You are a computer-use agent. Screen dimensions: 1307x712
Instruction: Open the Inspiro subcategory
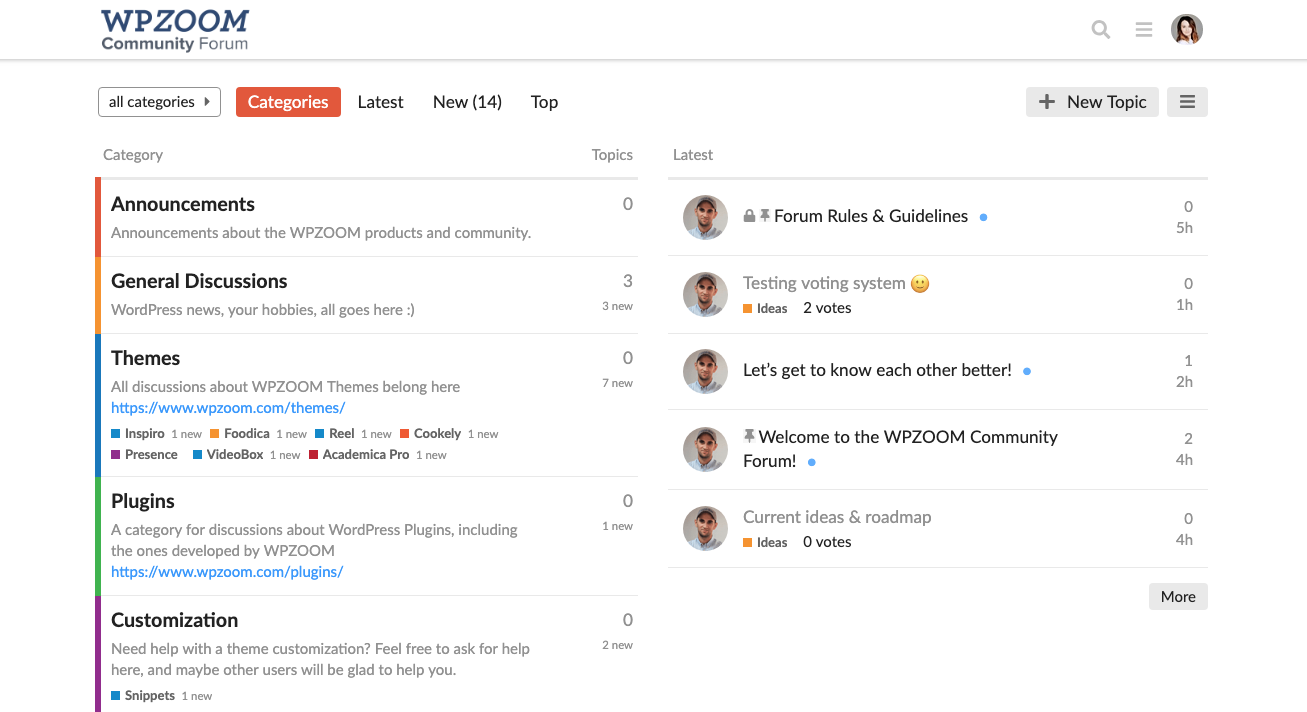tap(138, 434)
